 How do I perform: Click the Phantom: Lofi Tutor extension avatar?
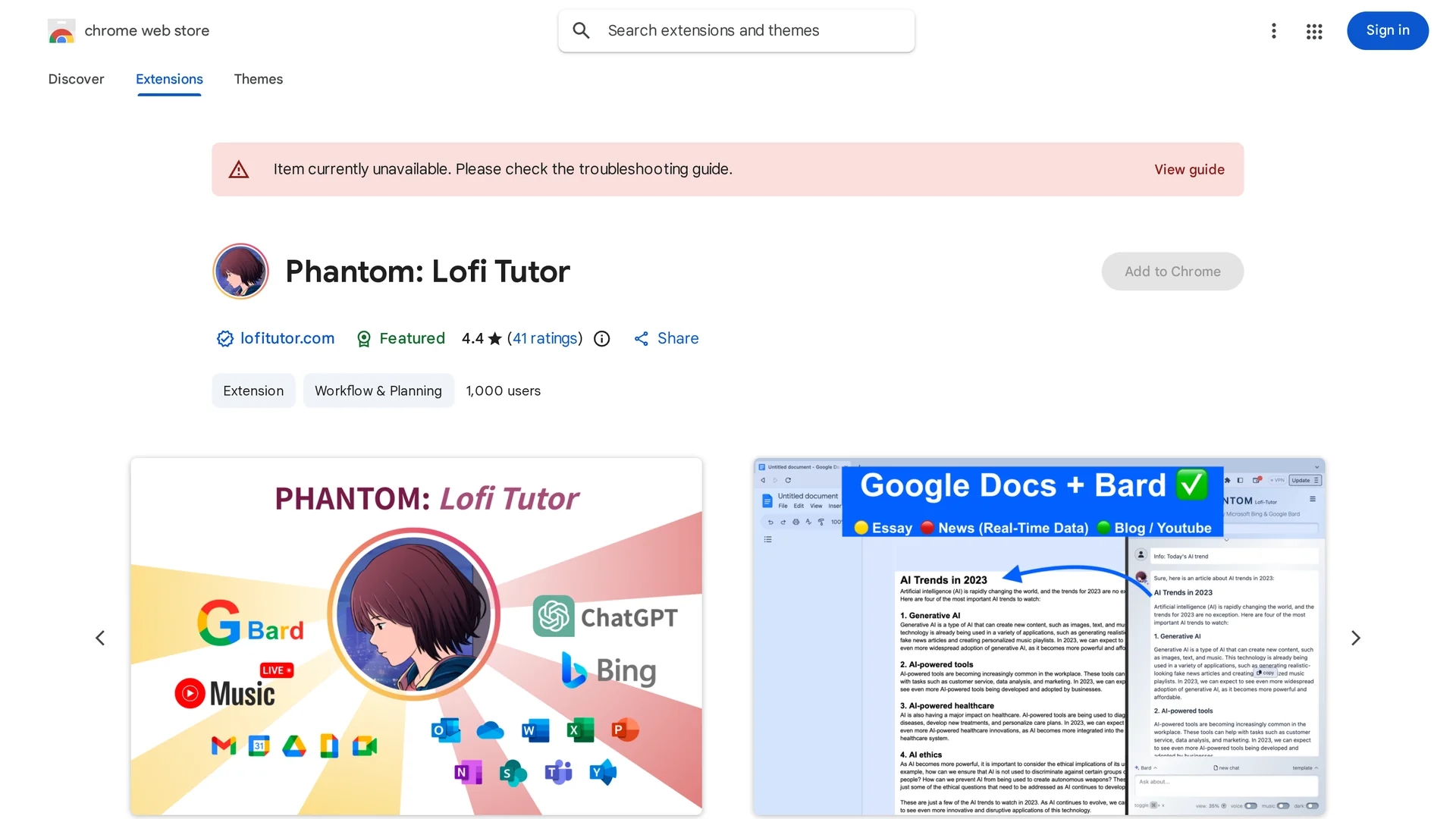pyautogui.click(x=240, y=271)
